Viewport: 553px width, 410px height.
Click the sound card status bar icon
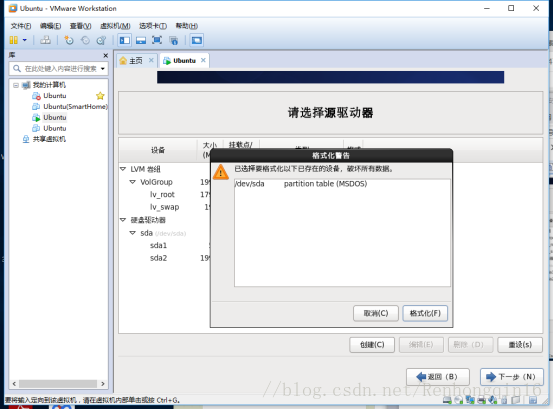point(493,400)
